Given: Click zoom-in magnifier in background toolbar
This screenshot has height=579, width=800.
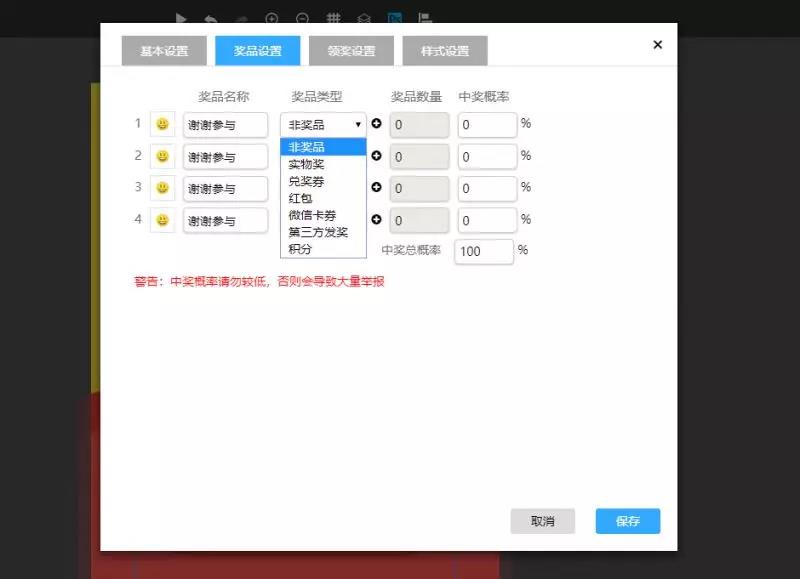Looking at the screenshot, I should pyautogui.click(x=272, y=18).
